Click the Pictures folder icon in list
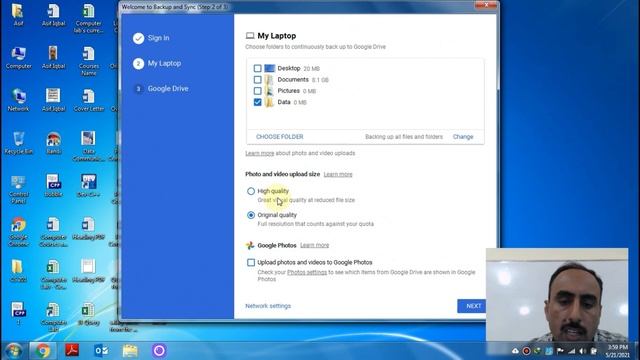Viewport: 640px width, 360px height. pos(269,91)
